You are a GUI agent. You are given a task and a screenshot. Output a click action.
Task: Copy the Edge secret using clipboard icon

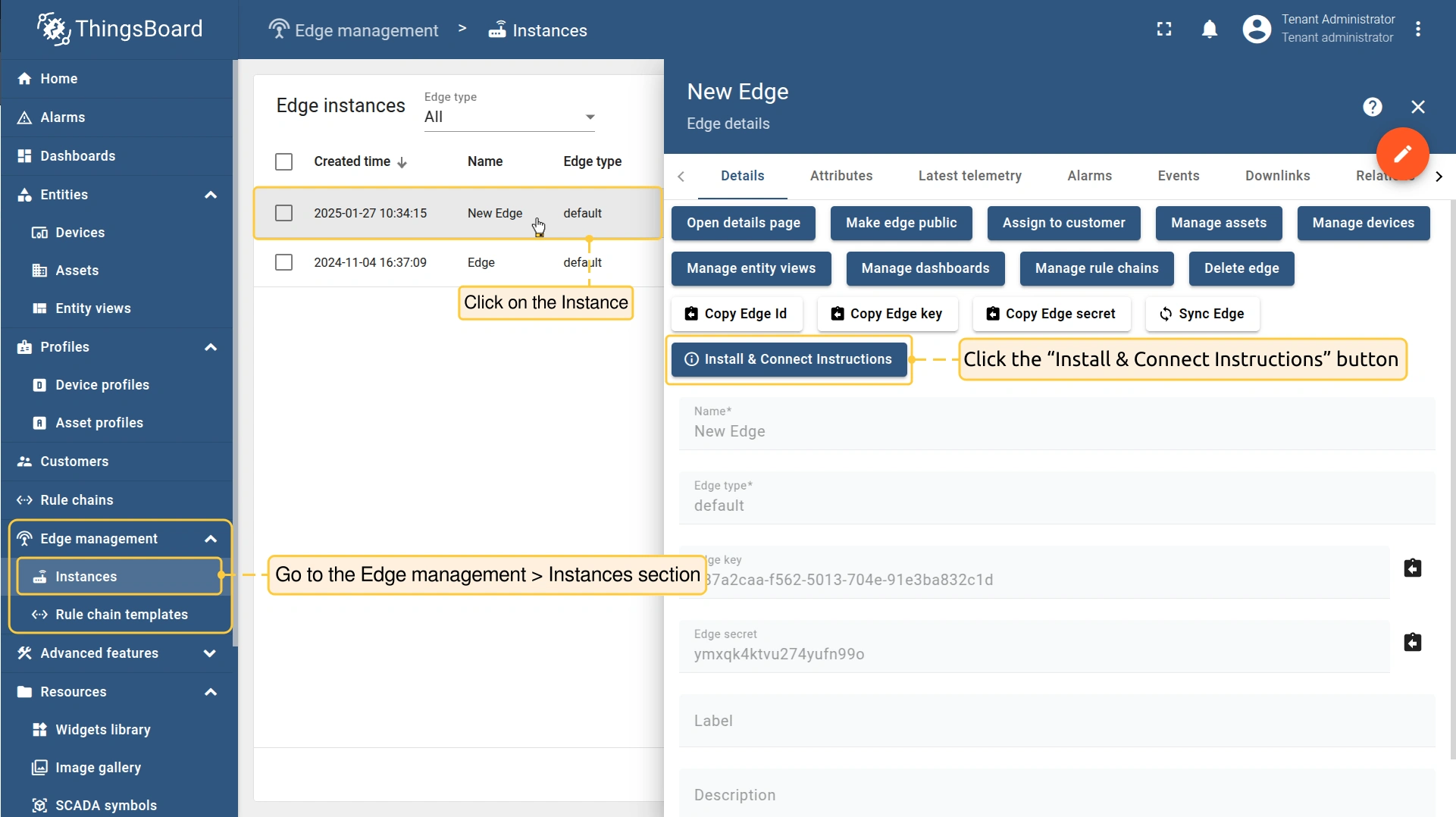click(x=1412, y=643)
